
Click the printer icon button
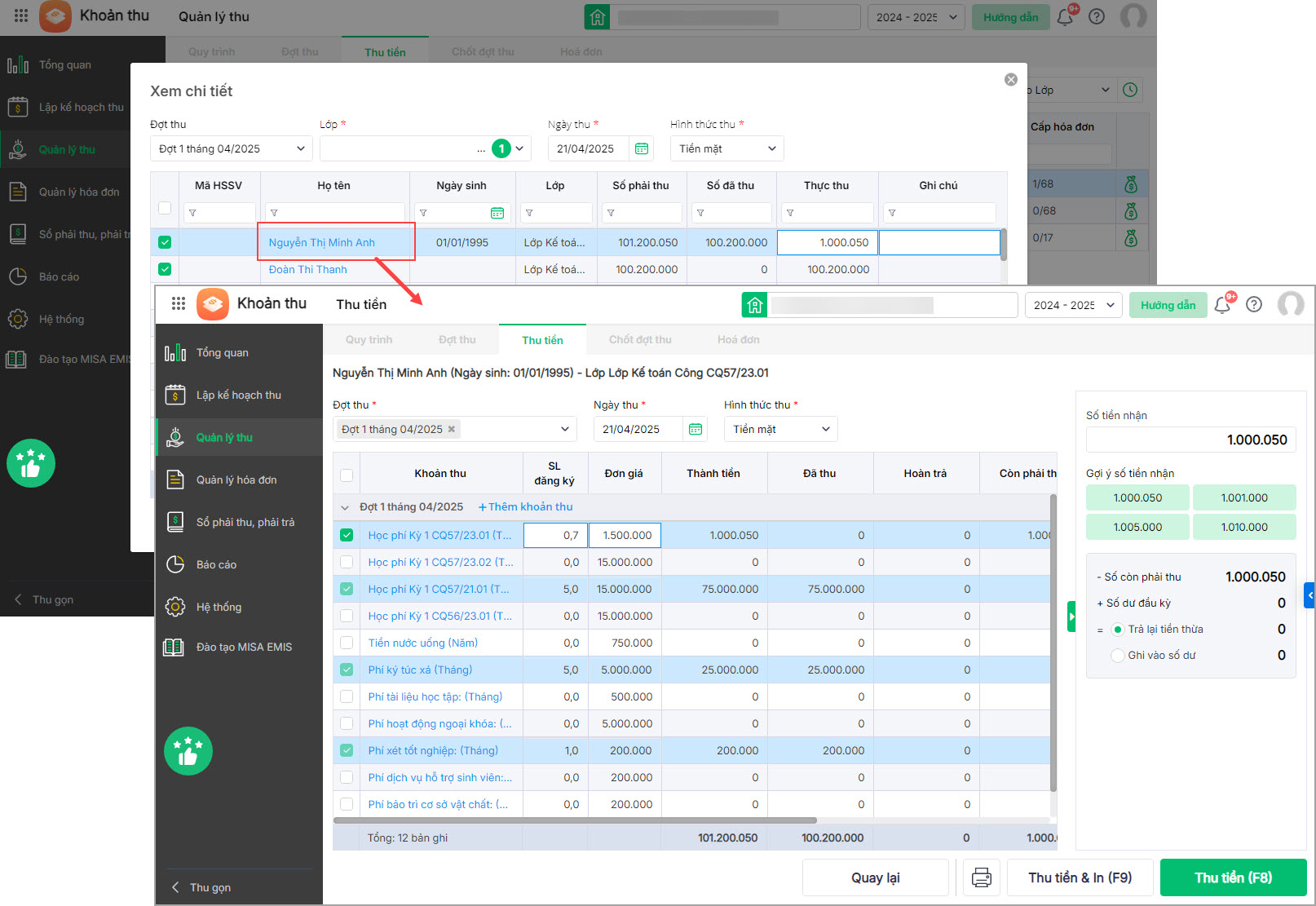tap(982, 877)
